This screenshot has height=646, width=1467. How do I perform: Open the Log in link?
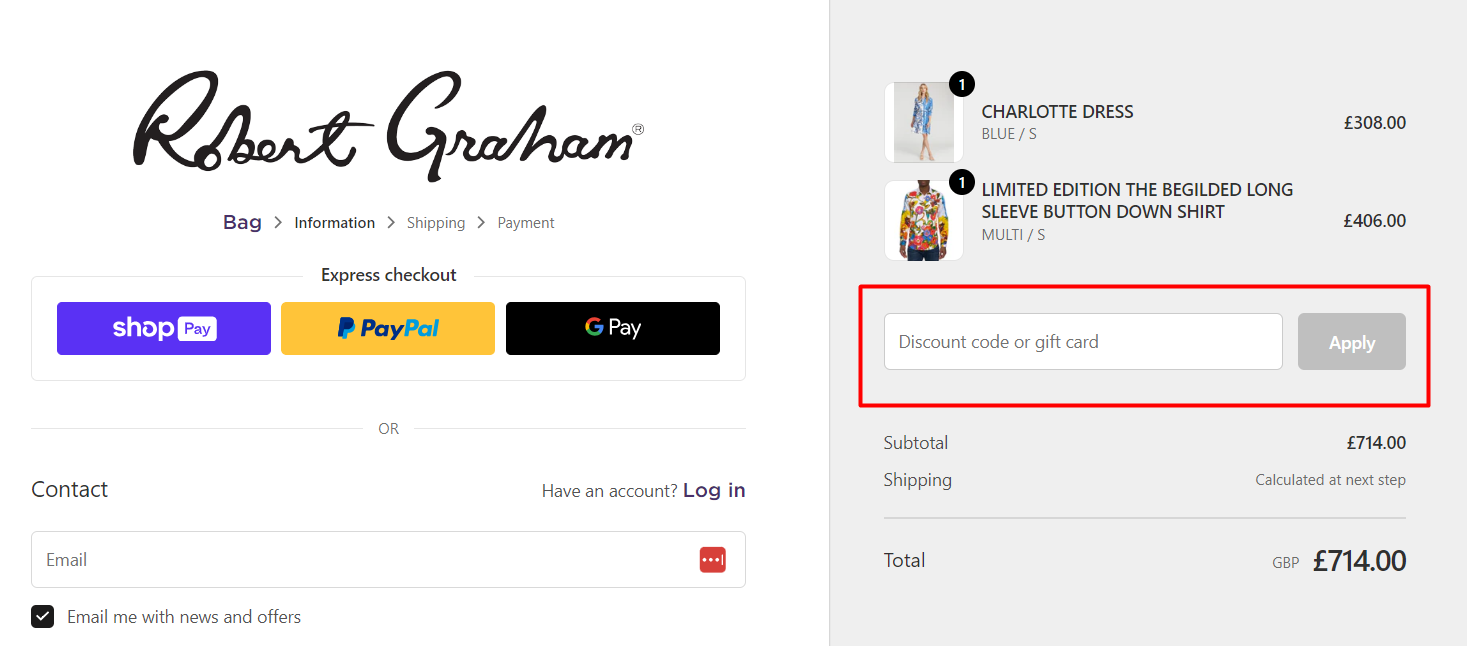(x=714, y=490)
